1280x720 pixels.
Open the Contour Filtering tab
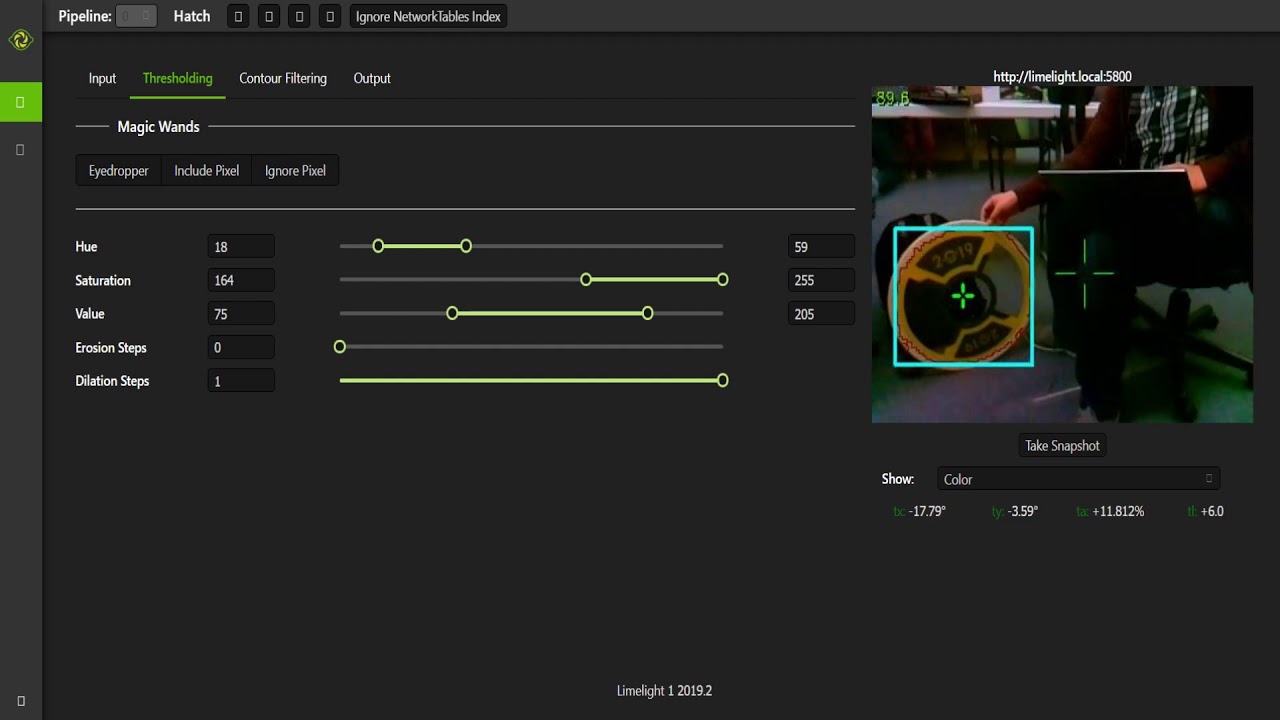283,78
